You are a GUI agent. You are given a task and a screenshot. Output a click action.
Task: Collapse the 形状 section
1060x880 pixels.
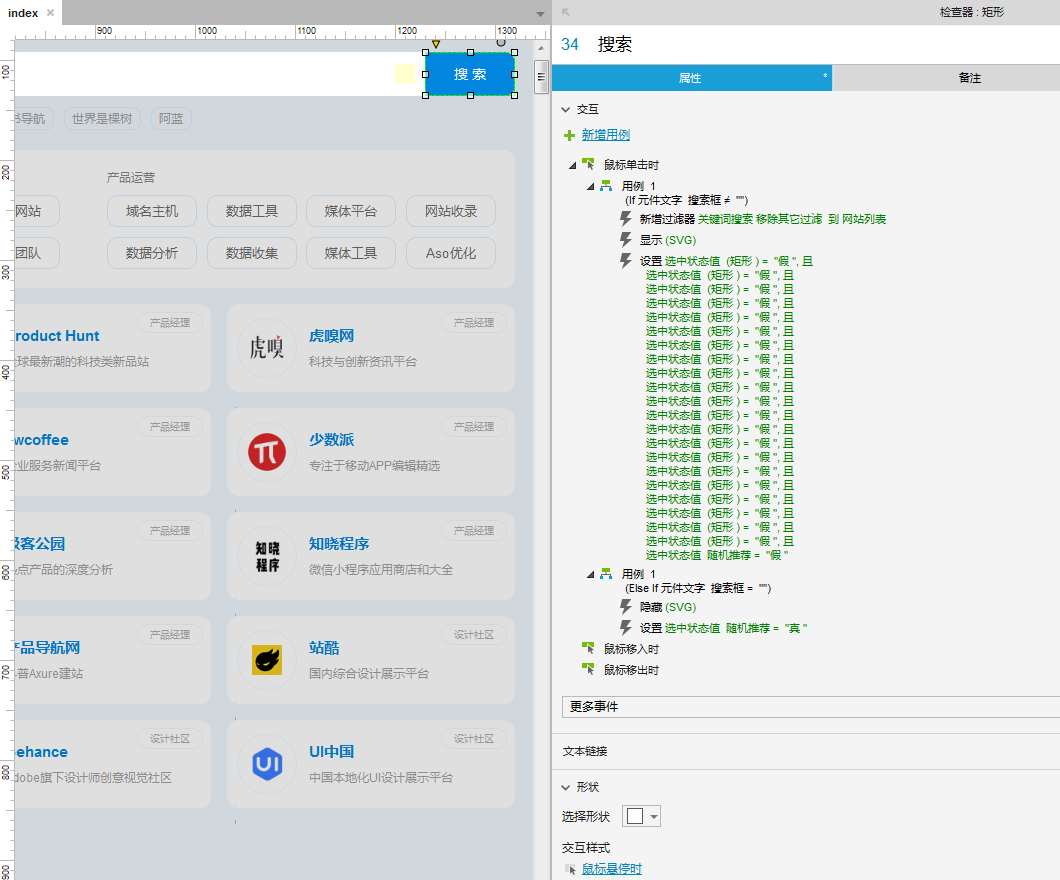tap(566, 787)
